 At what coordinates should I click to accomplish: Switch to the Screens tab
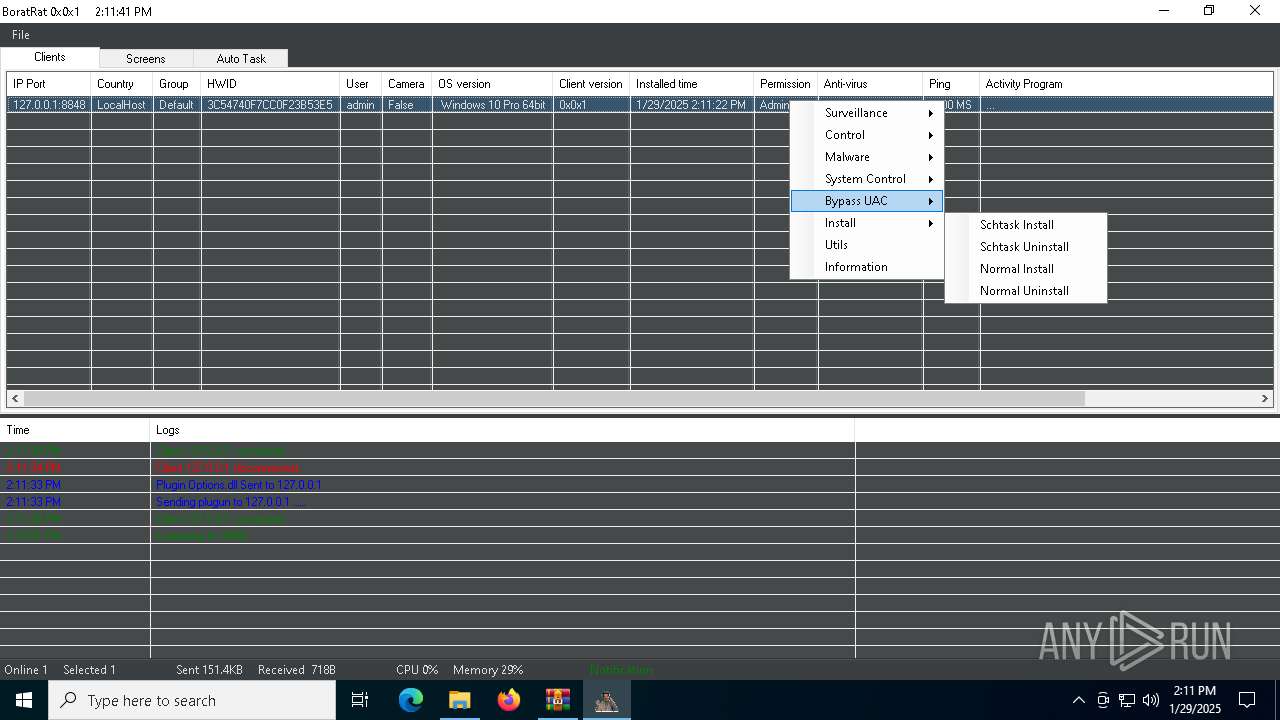146,59
